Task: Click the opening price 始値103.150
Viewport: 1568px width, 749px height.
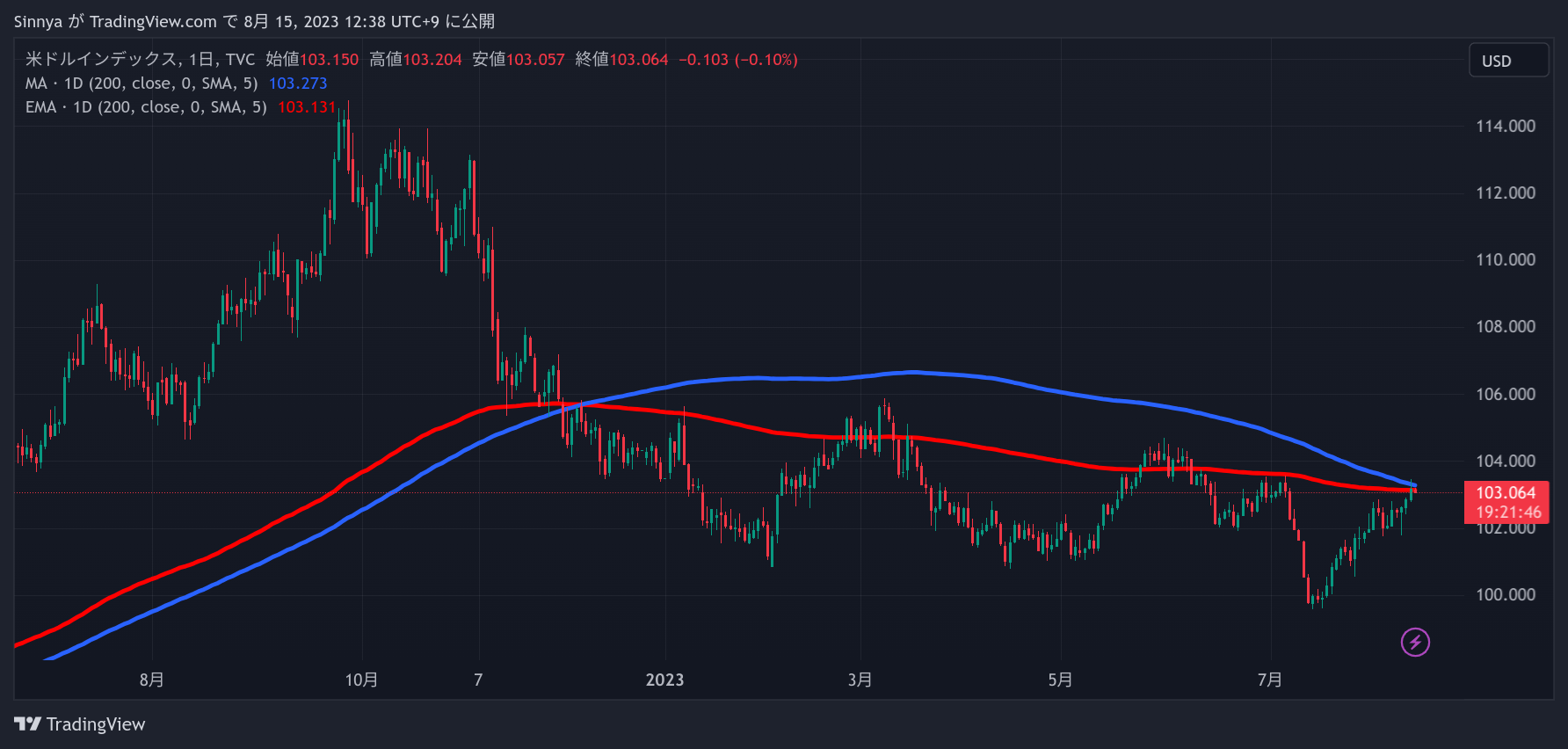Action: 312,60
